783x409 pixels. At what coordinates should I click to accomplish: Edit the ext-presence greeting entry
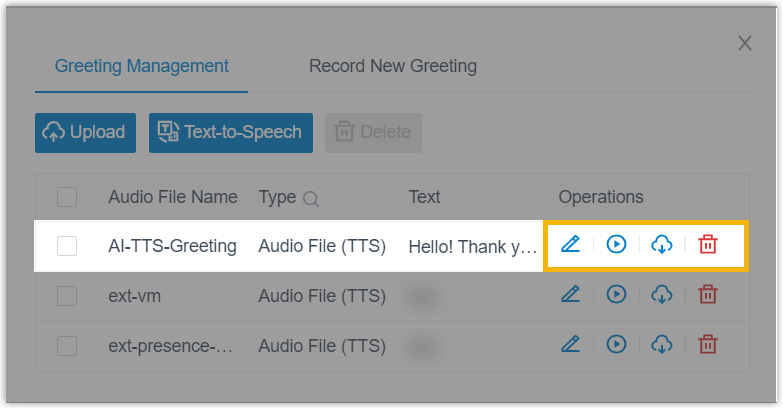(570, 345)
